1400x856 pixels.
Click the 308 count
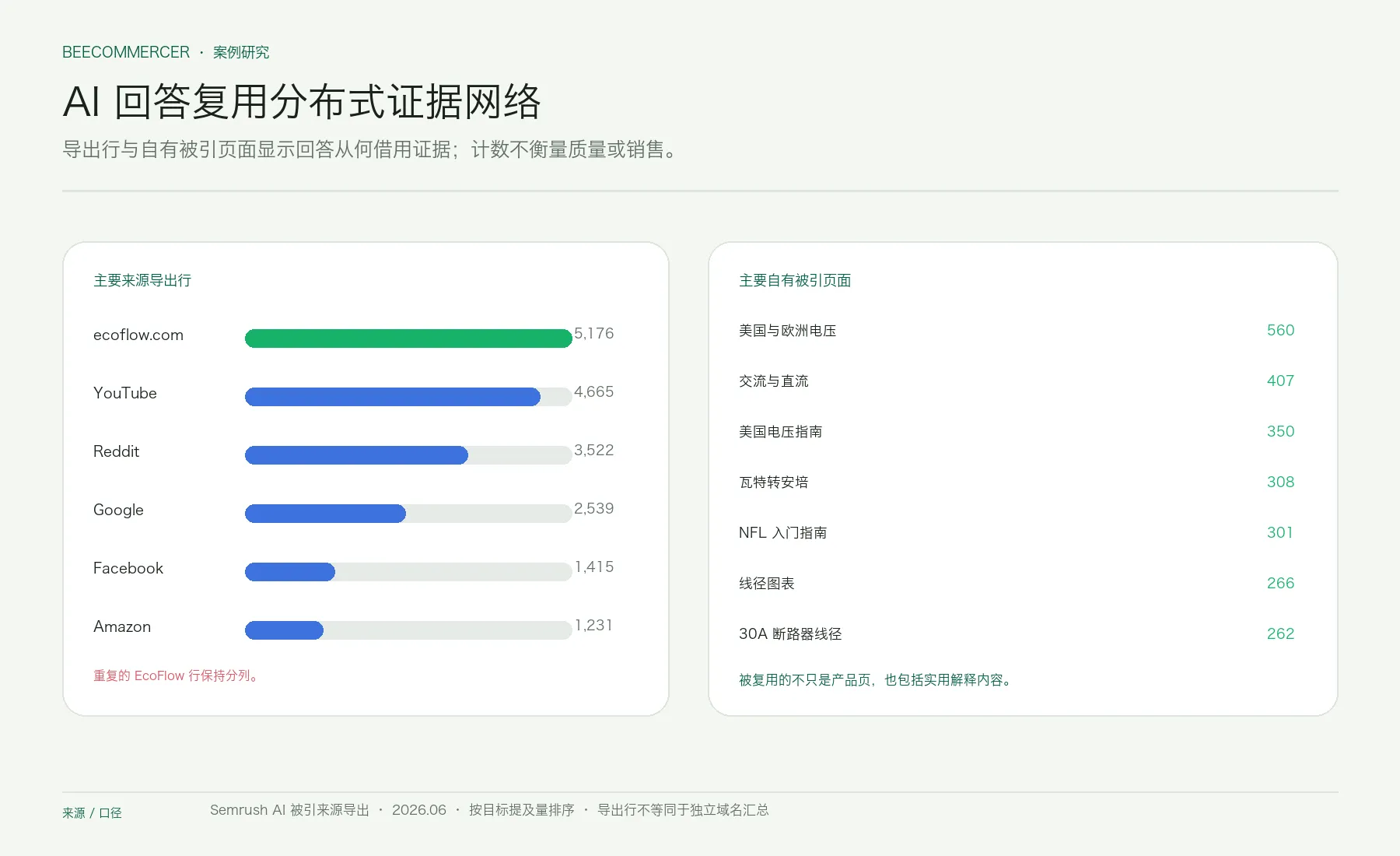tap(1280, 482)
